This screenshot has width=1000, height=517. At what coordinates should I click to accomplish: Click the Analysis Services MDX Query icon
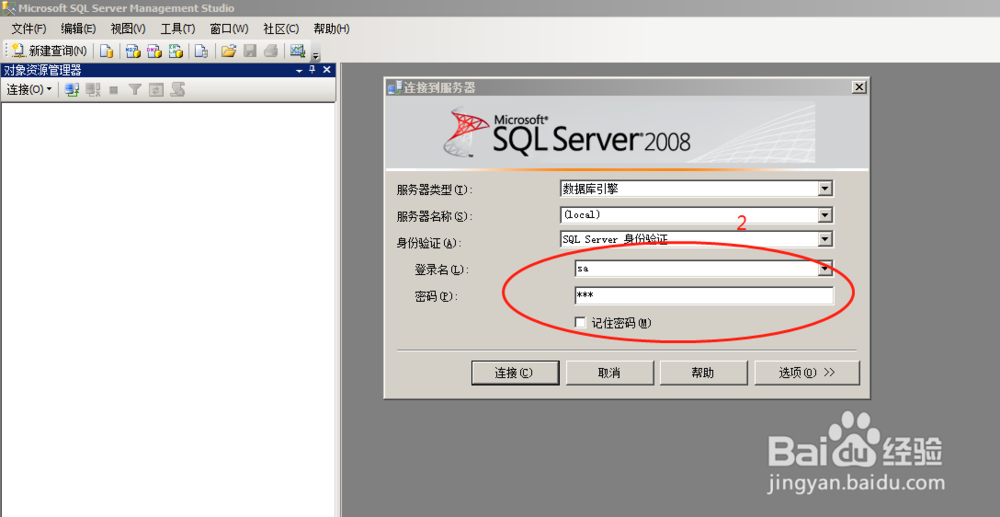coord(133,51)
